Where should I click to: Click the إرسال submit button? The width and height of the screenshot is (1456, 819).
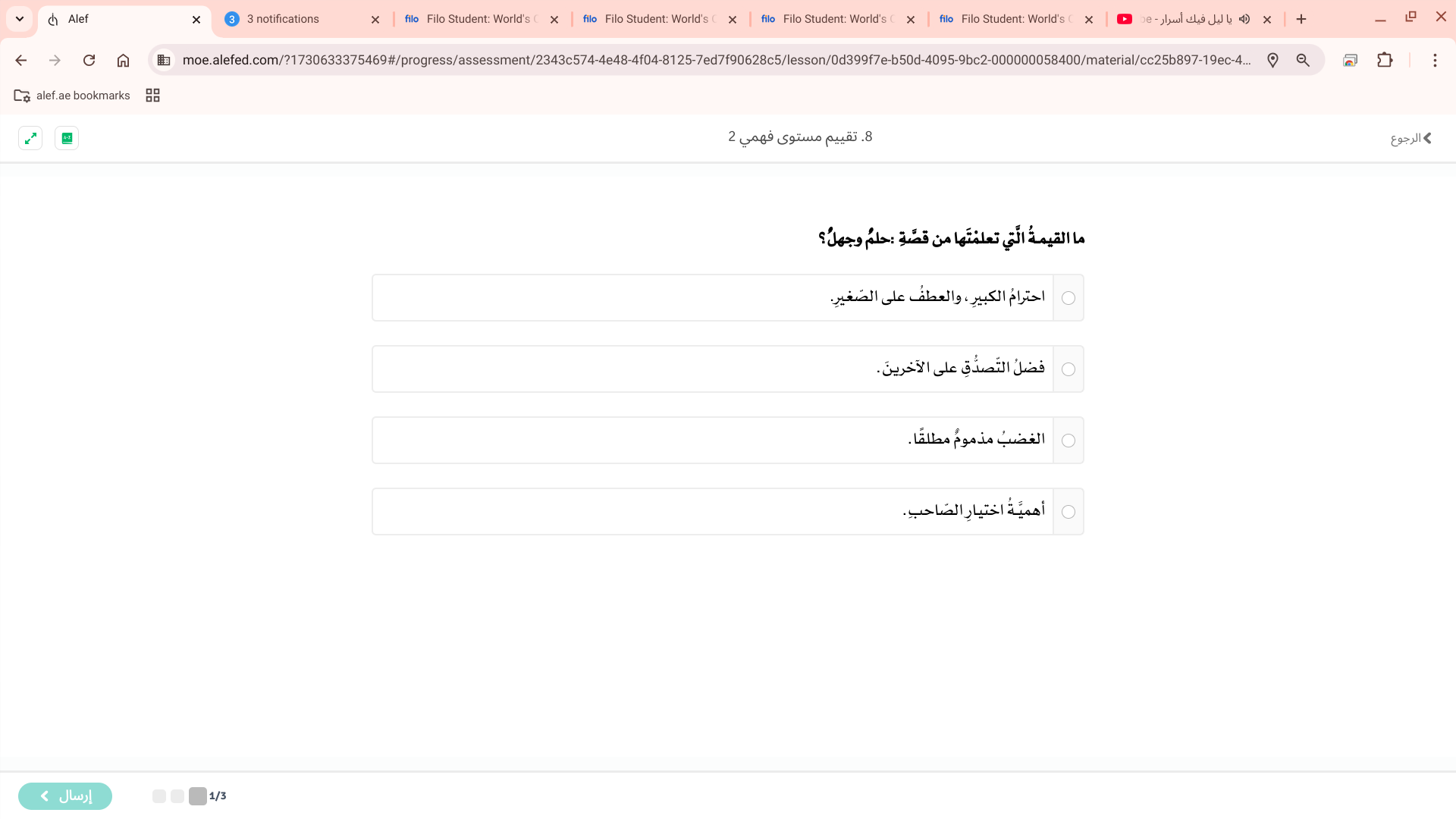65,795
